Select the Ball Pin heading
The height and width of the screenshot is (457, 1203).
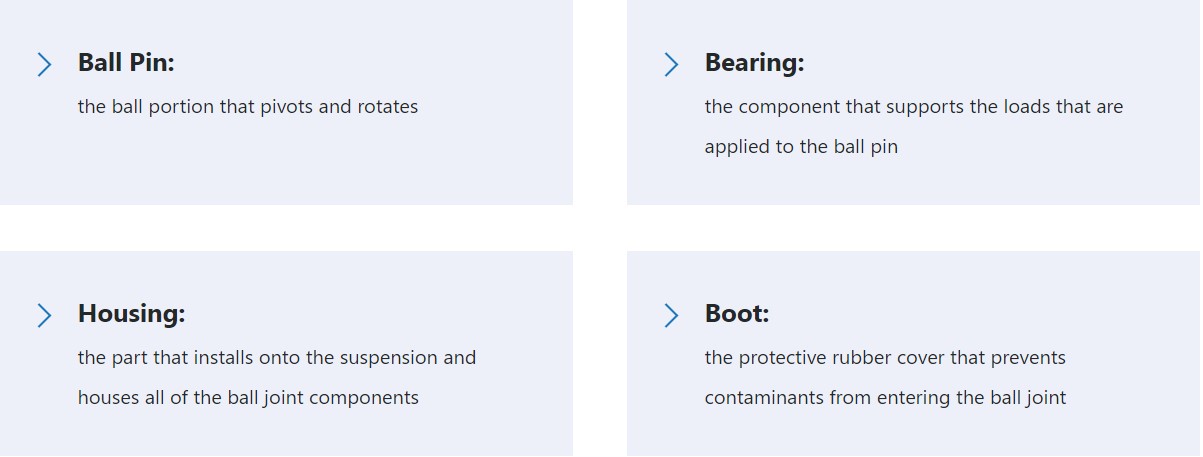pos(126,63)
